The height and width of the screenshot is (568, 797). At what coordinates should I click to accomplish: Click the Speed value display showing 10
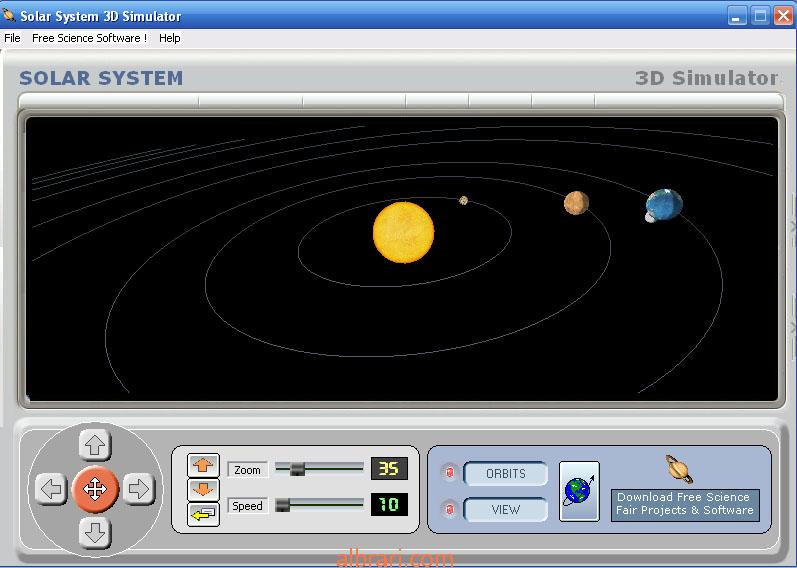tap(389, 504)
